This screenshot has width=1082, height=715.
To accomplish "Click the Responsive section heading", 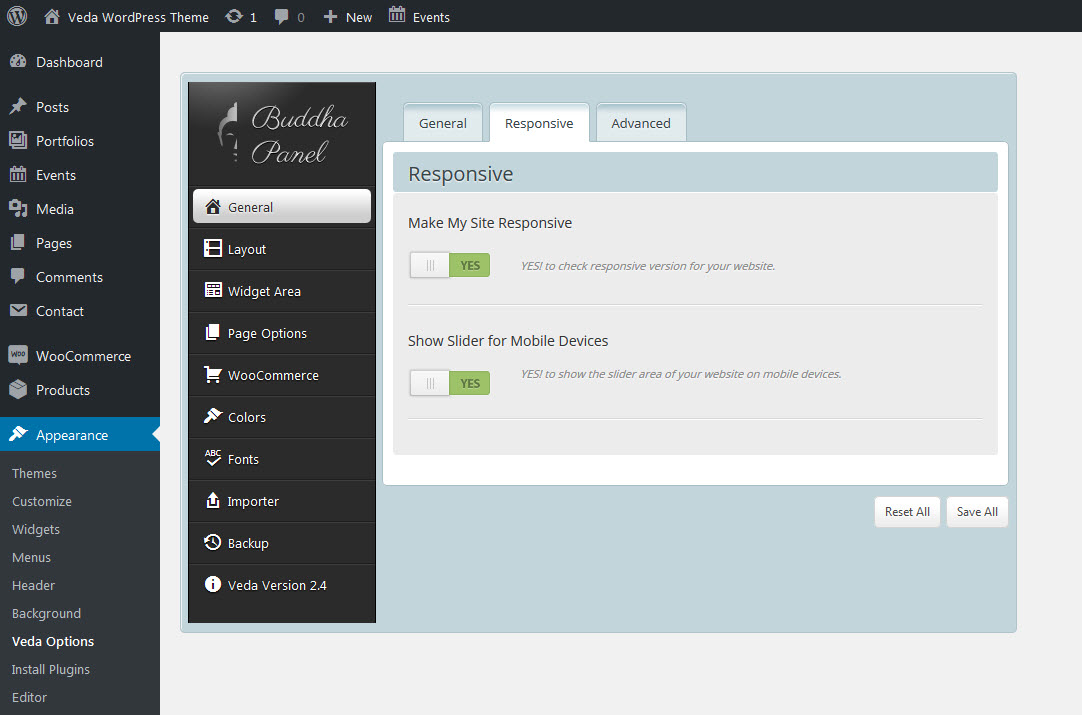I will pos(461,174).
